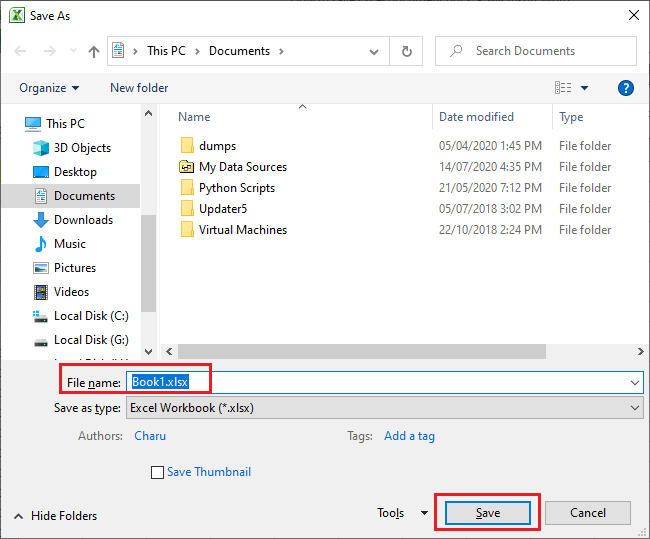
Task: Click the navigation pane scroll down arrow
Action: pos(148,352)
